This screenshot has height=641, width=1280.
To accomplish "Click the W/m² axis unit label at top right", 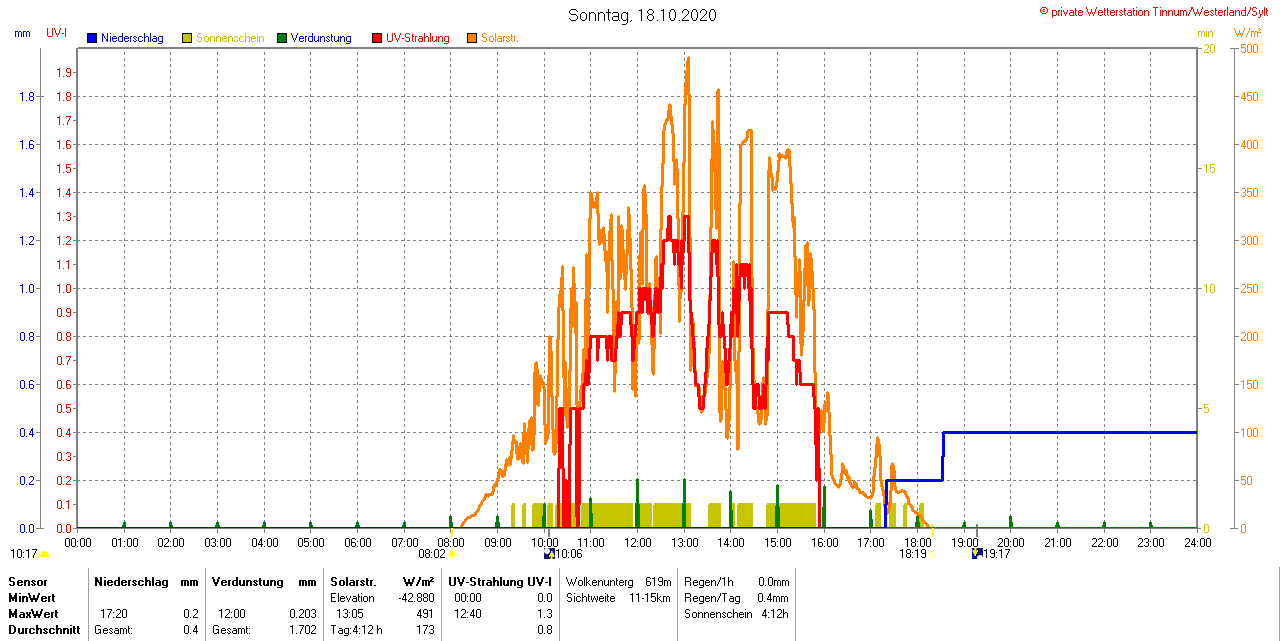I will tap(1247, 33).
